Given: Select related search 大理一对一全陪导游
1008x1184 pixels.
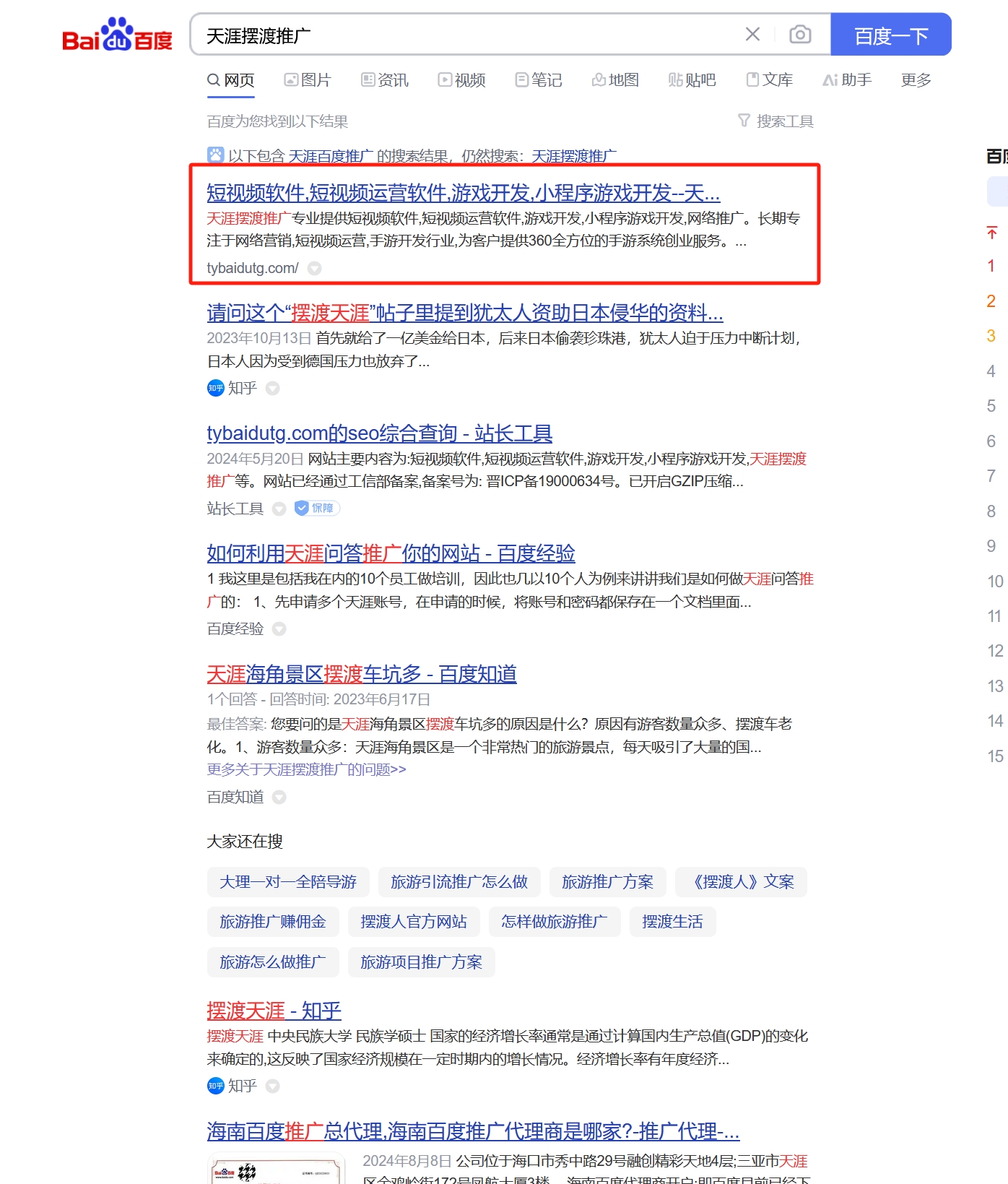Looking at the screenshot, I should pyautogui.click(x=288, y=882).
